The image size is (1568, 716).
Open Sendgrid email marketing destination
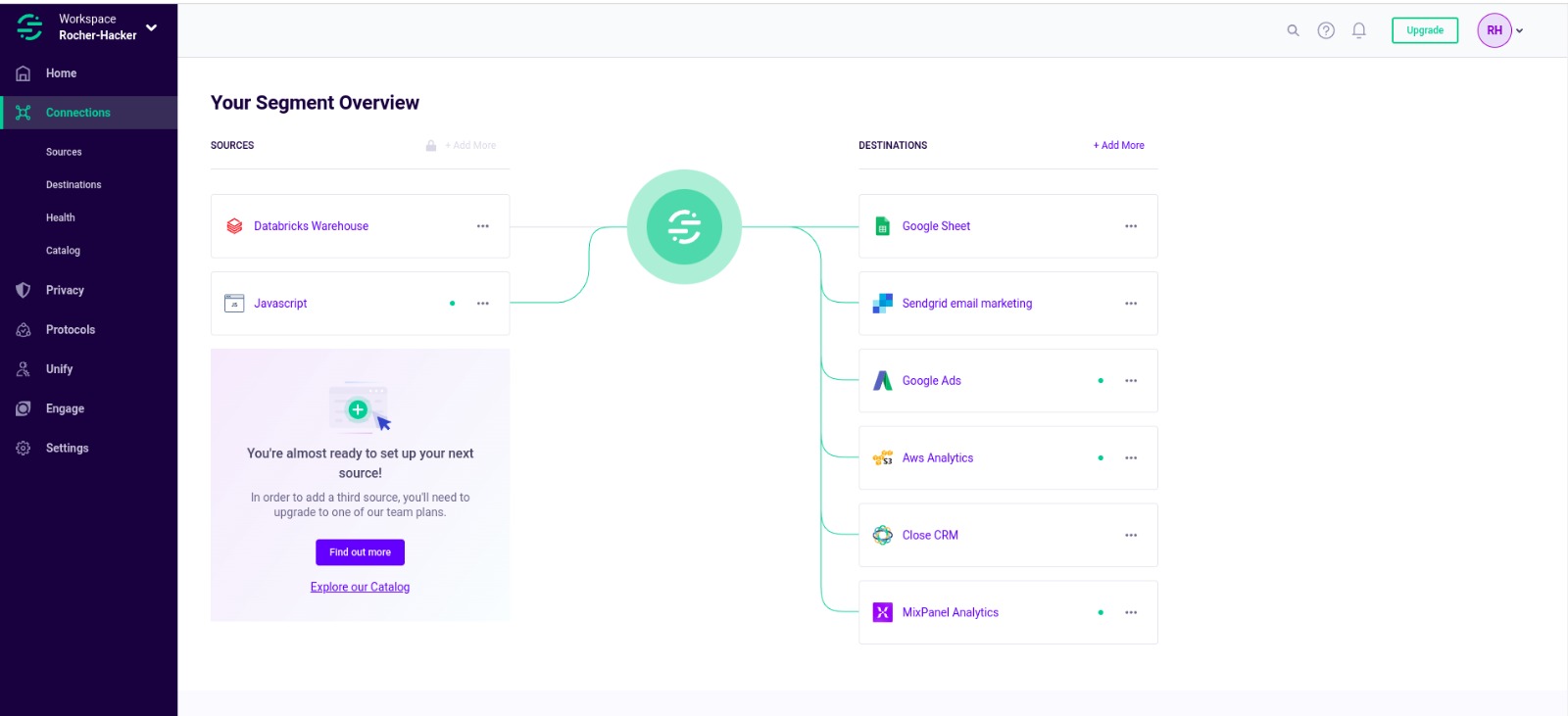click(x=967, y=304)
